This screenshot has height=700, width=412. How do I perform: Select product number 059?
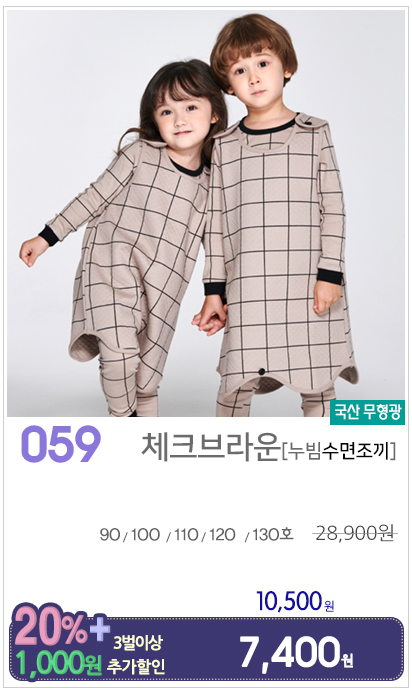[x=60, y=445]
